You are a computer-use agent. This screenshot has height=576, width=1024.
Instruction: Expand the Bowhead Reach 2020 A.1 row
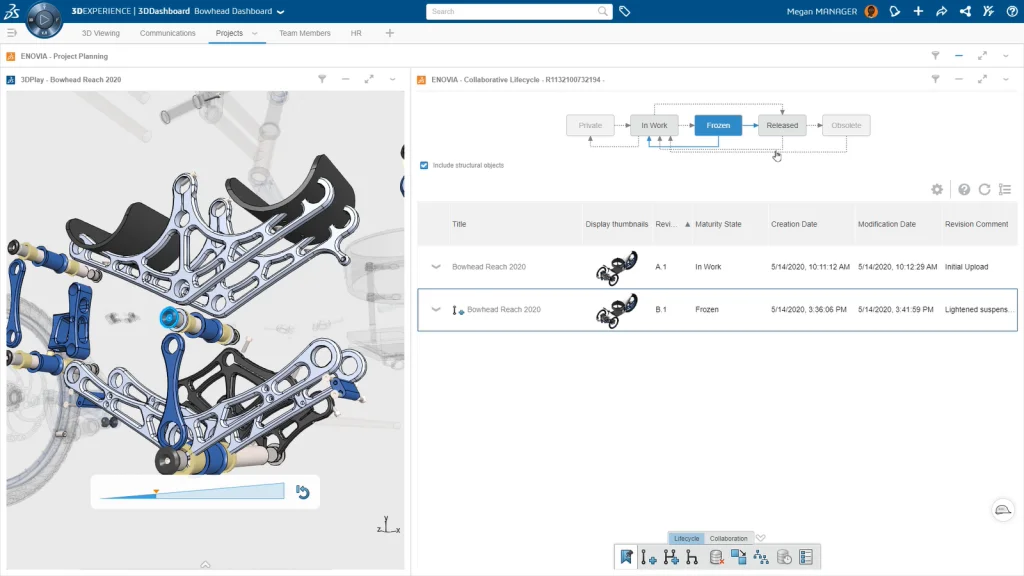[x=435, y=267]
